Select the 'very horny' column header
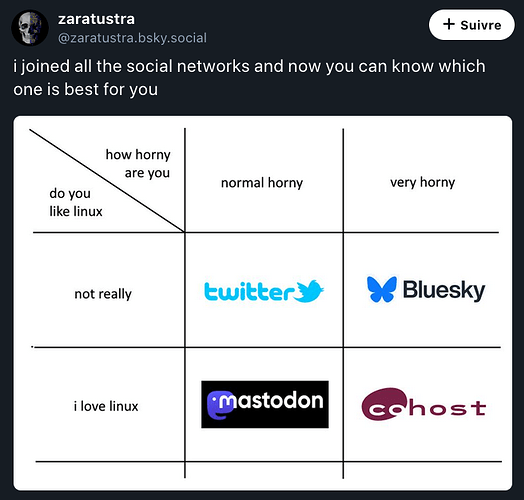Viewport: 524px width, 500px height. [422, 182]
